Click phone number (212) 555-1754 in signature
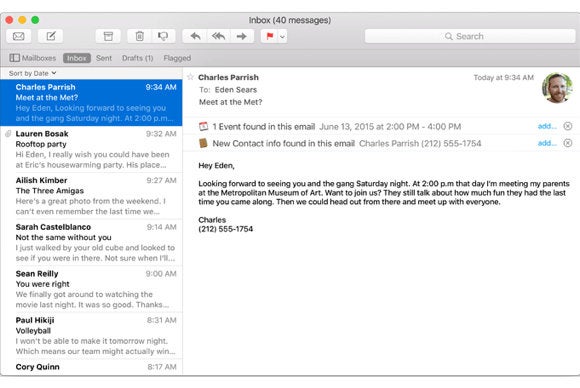 click(x=226, y=229)
